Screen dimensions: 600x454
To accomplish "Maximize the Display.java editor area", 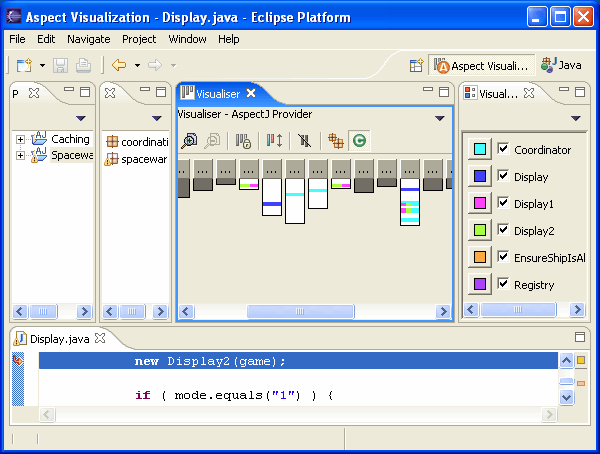I will pyautogui.click(x=580, y=337).
